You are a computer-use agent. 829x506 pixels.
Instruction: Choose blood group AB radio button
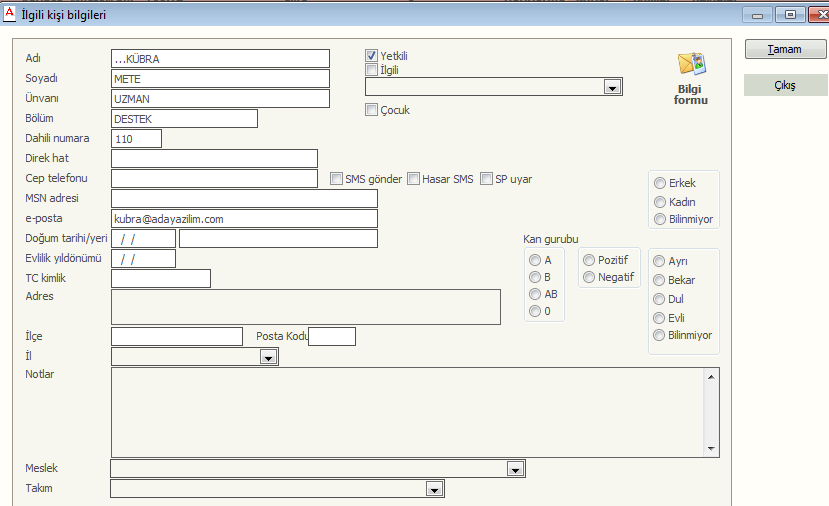tap(536, 294)
